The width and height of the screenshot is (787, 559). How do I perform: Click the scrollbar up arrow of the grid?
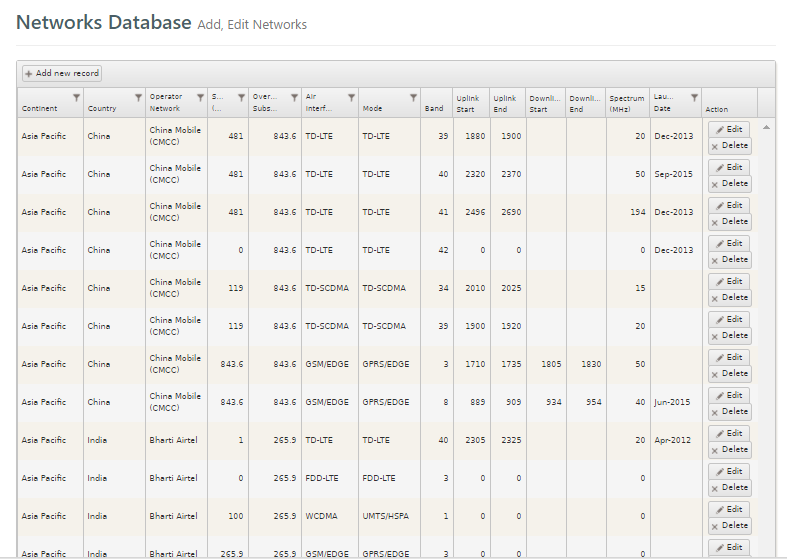tap(766, 127)
